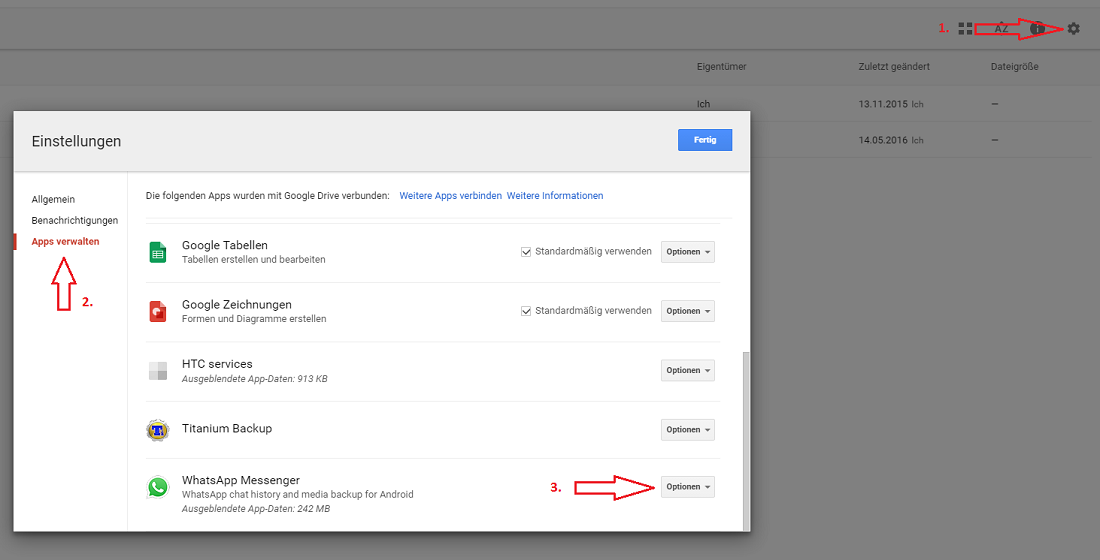Click the Titanium Backup app icon
Screen dimensions: 1100x560
point(158,429)
